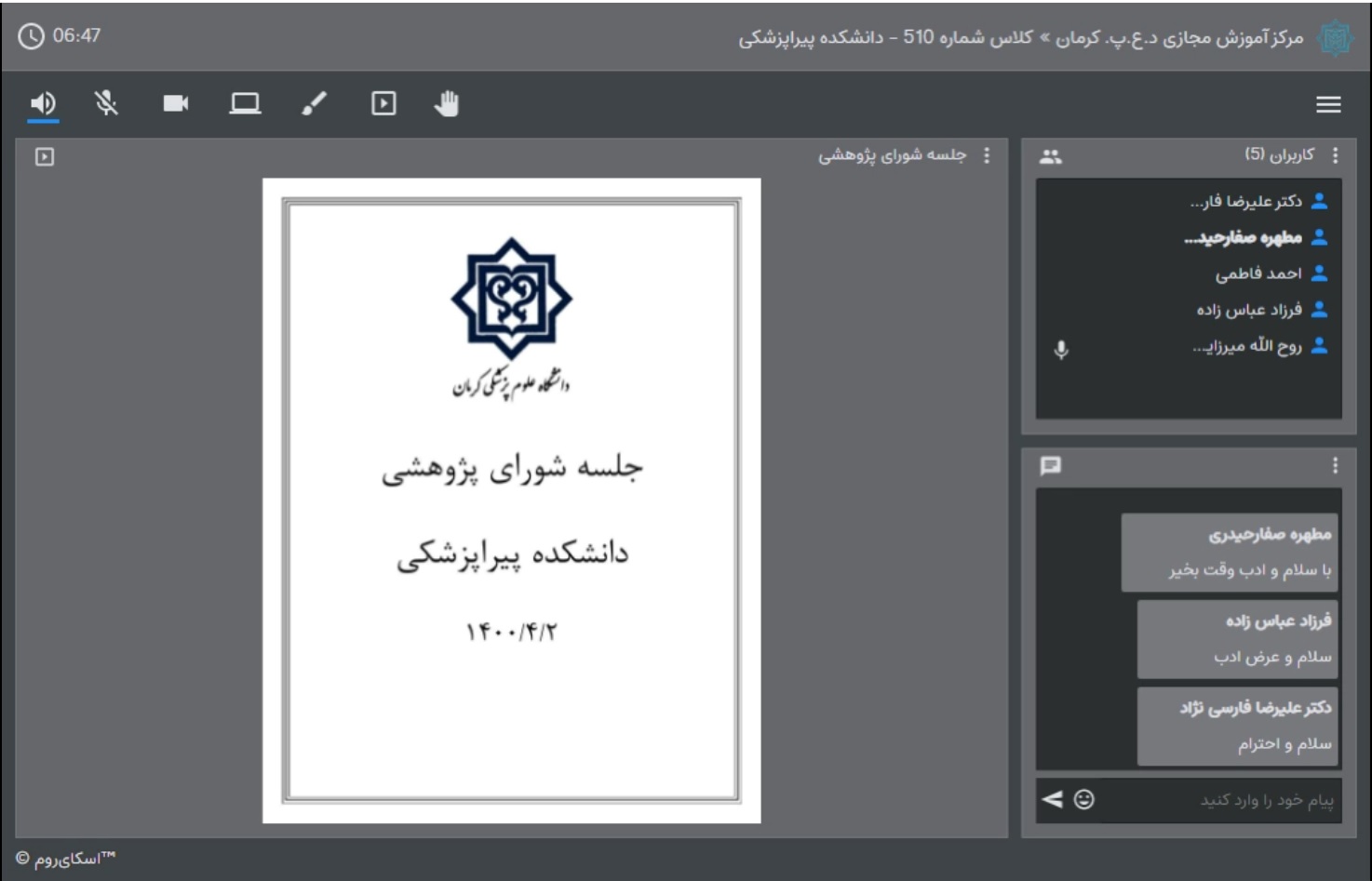Click the microphone icon beside روح الله

pos(1061,350)
